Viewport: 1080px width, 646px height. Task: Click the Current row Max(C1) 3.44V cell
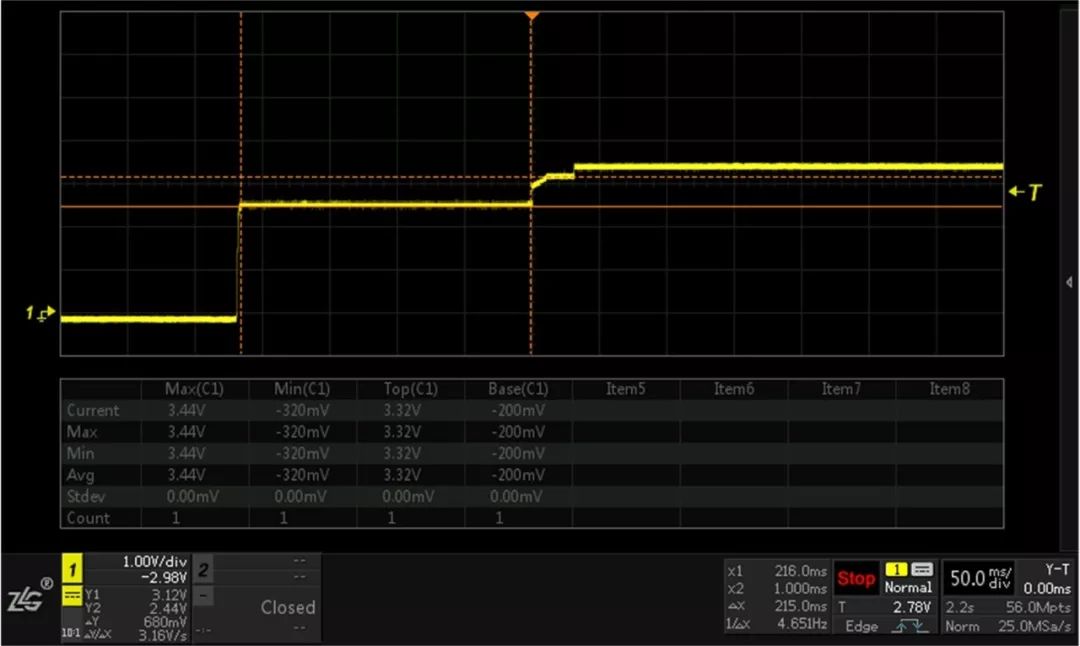186,410
